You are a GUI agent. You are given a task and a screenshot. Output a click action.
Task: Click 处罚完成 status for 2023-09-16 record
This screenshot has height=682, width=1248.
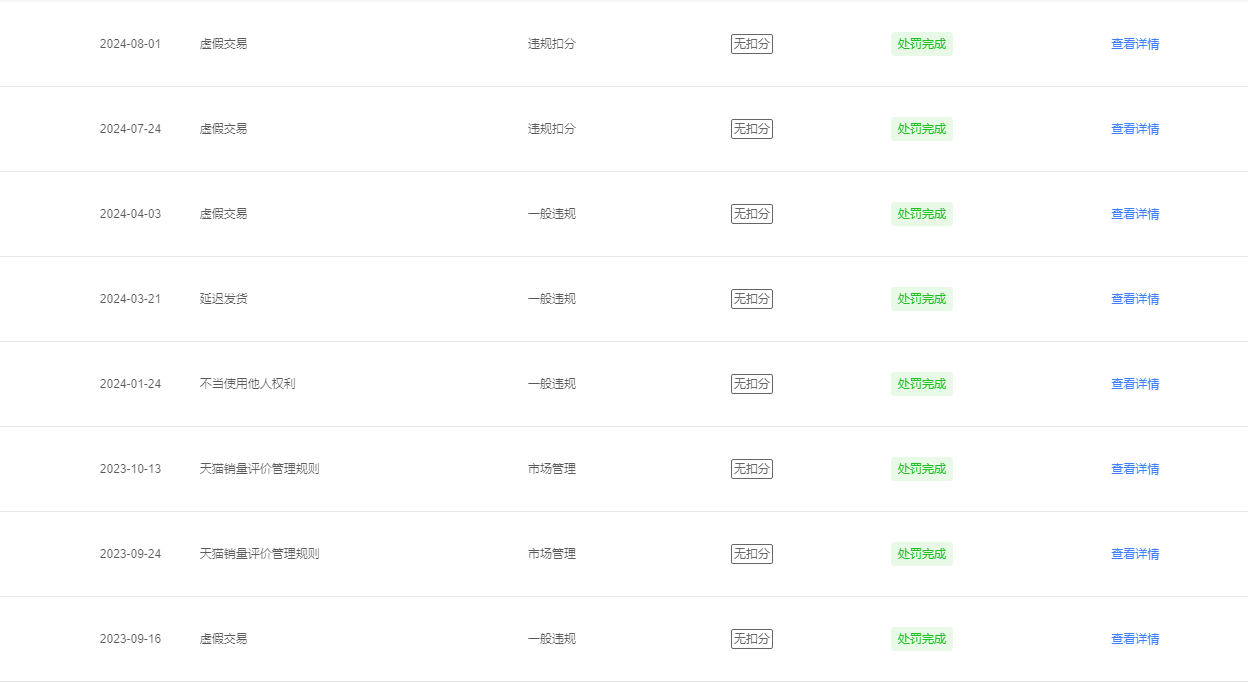922,639
